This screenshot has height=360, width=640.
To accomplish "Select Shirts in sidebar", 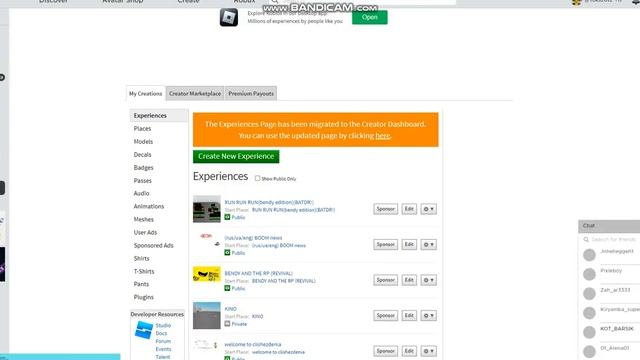I will pos(142,258).
